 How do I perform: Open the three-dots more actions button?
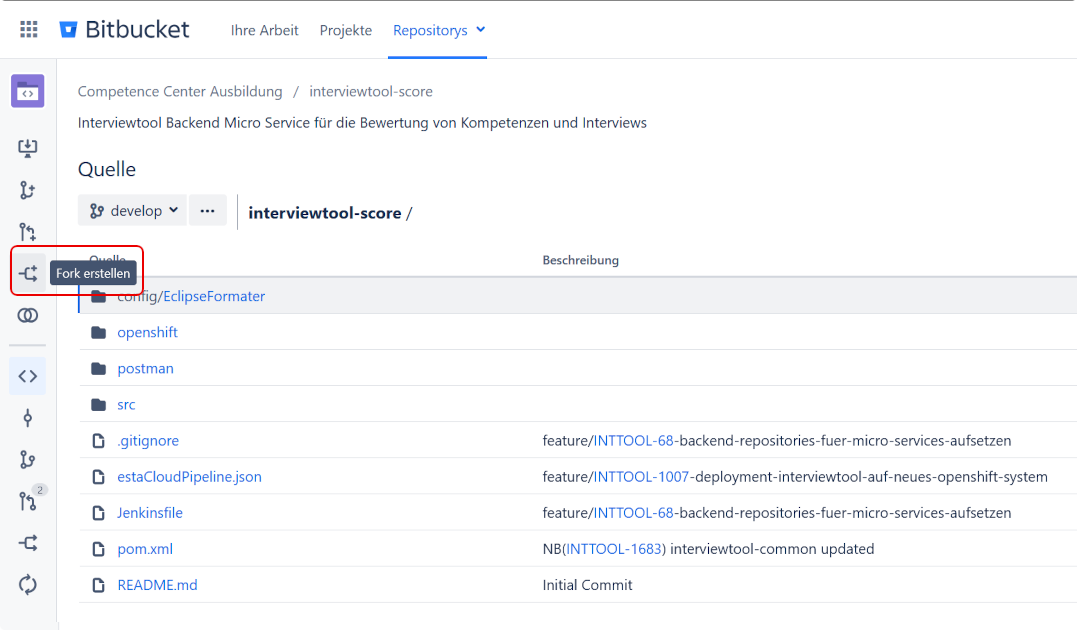click(207, 211)
